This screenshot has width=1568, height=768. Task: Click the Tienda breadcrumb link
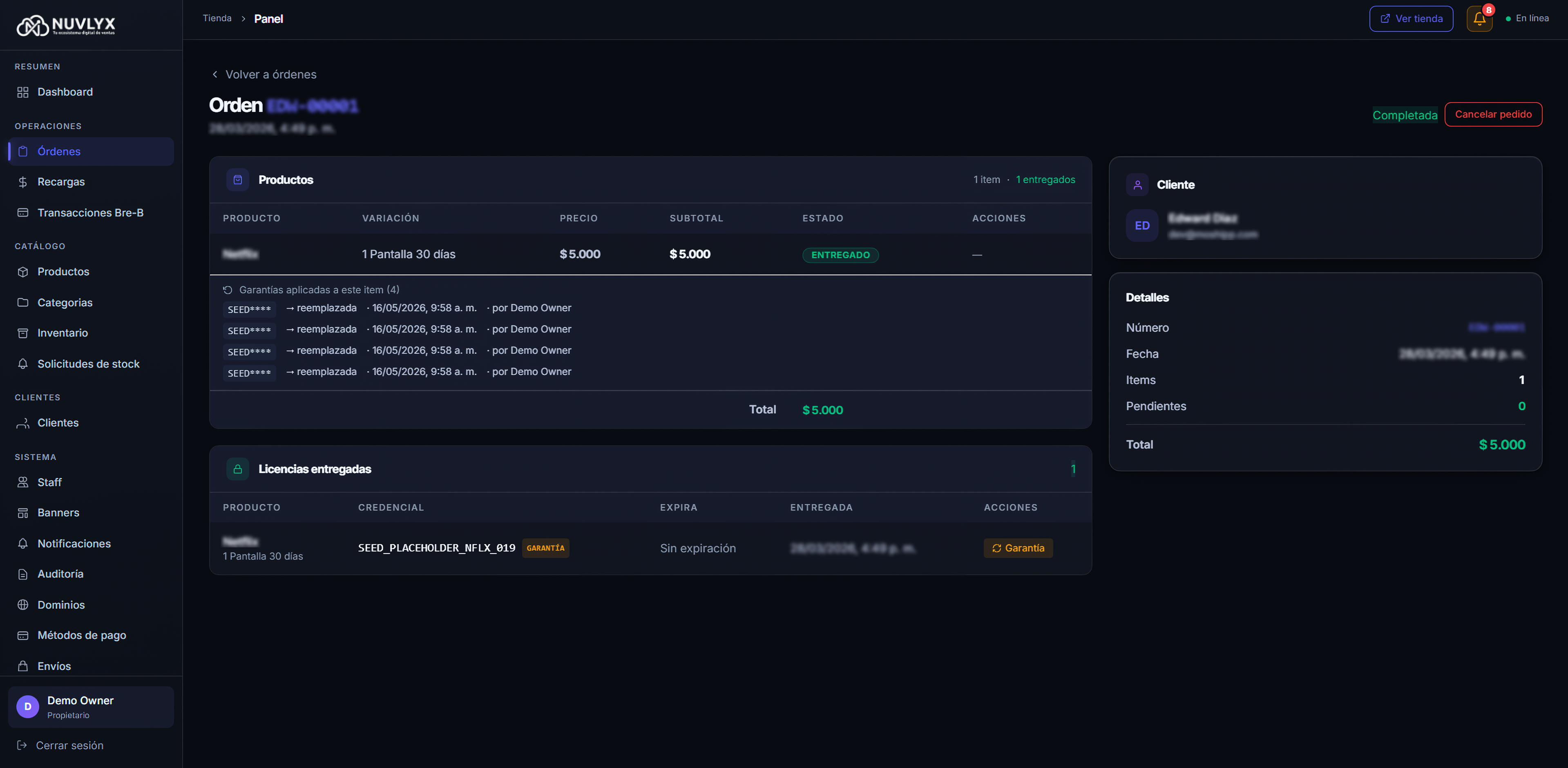pyautogui.click(x=217, y=18)
